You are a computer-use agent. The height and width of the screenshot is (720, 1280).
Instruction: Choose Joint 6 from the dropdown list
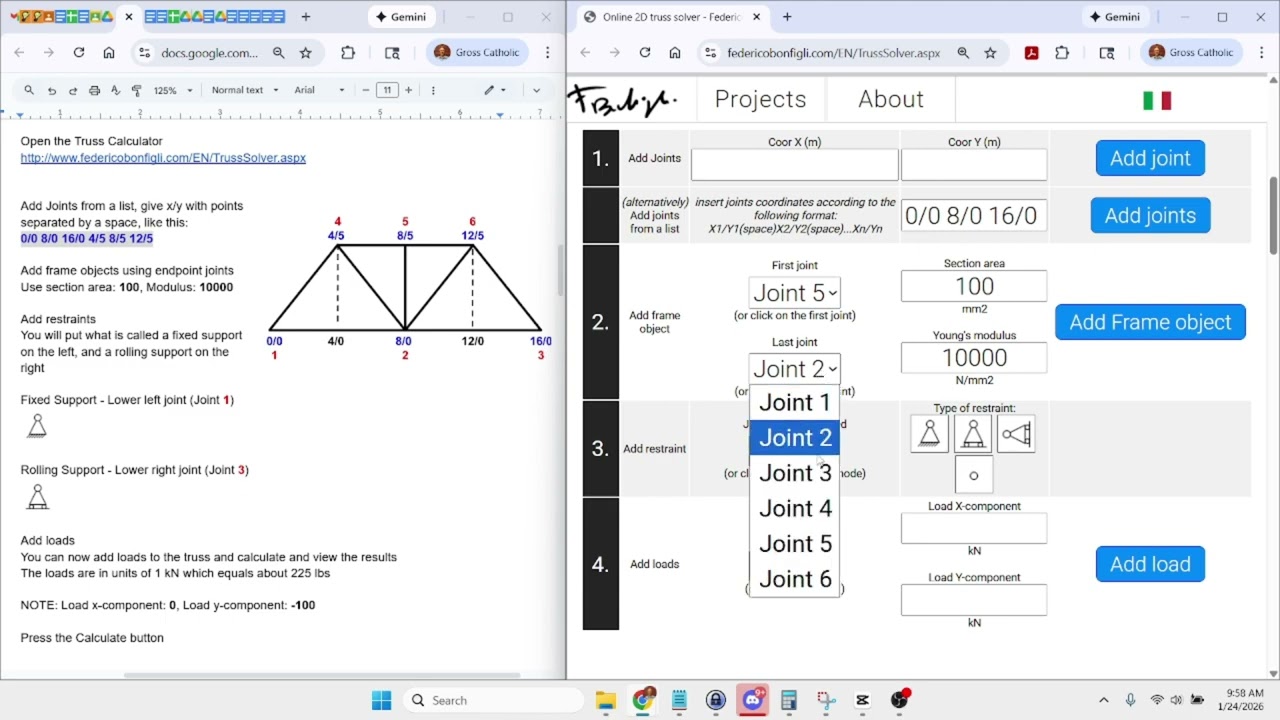(x=795, y=579)
